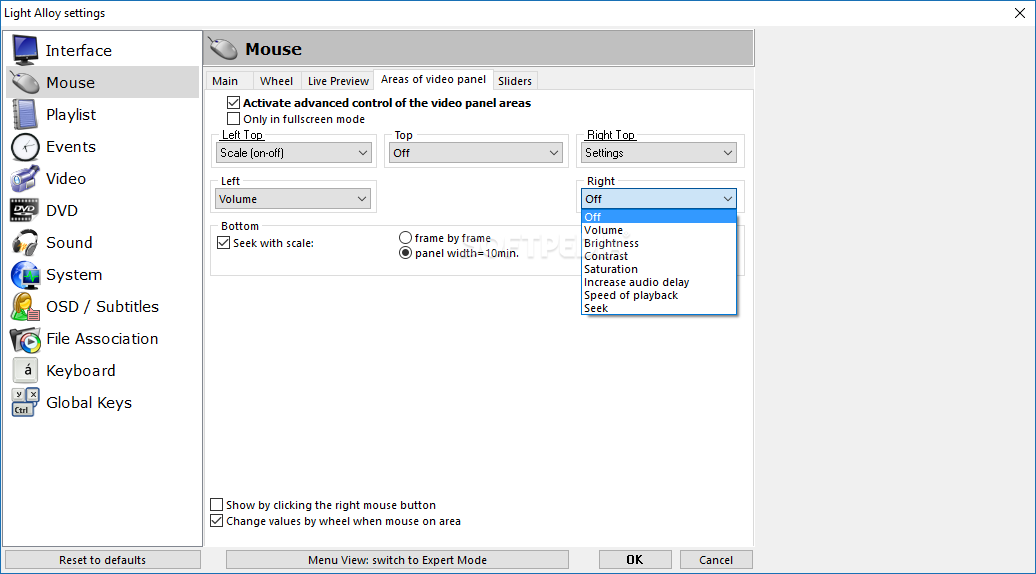
Task: Click the Video camcorder icon
Action: pos(25,178)
